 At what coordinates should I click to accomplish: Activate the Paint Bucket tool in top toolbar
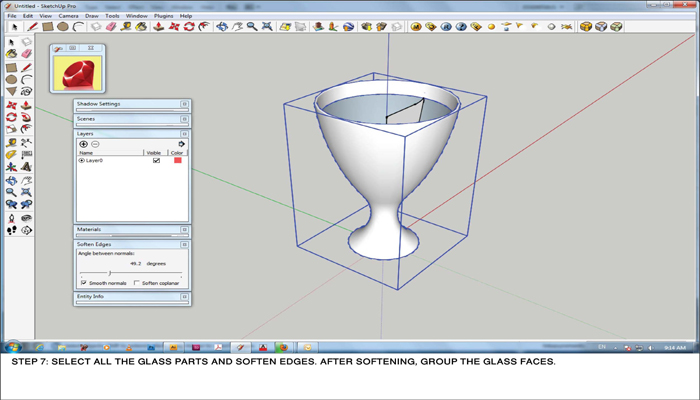click(x=139, y=27)
